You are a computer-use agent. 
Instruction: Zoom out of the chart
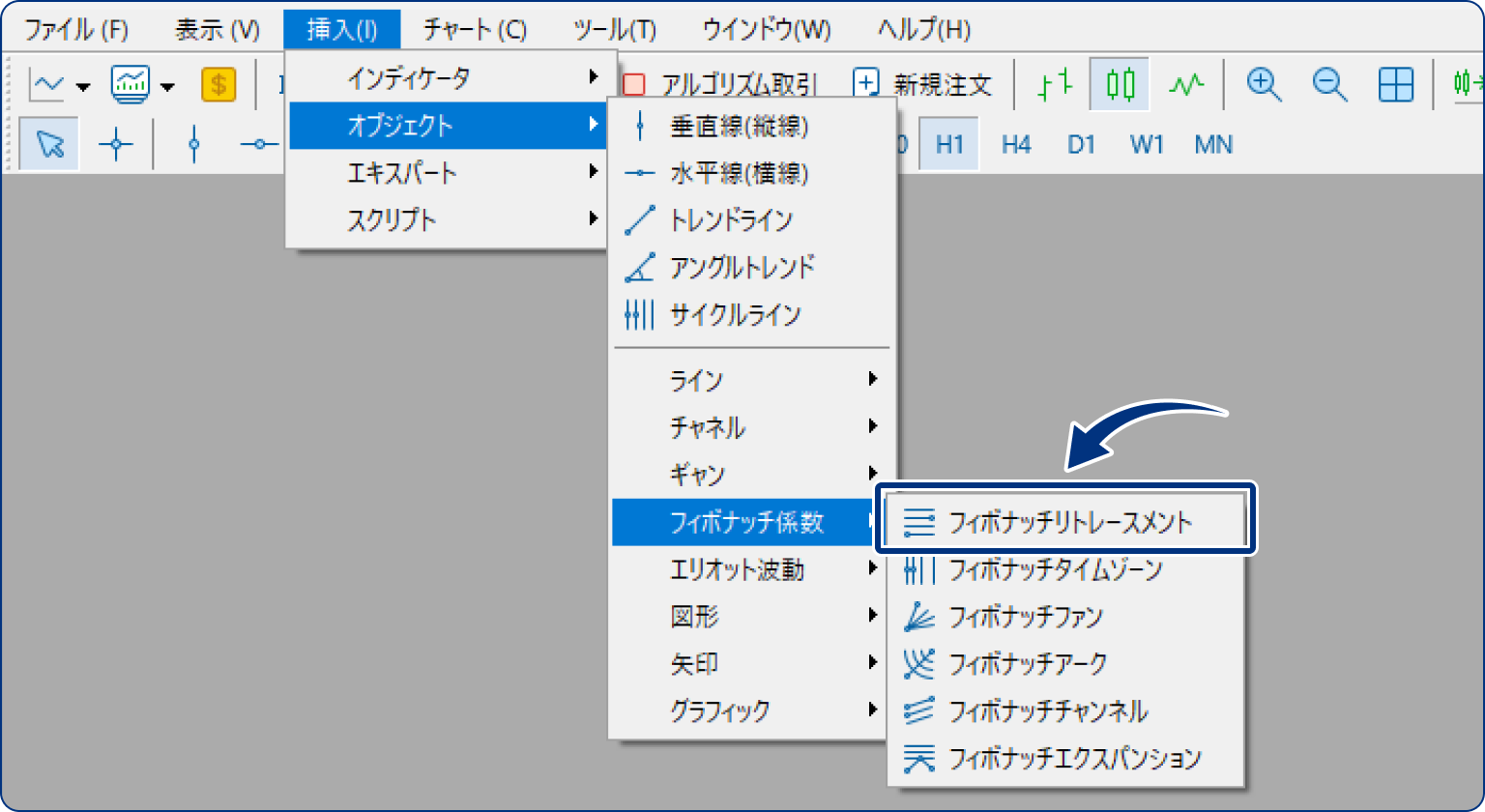pyautogui.click(x=1329, y=85)
